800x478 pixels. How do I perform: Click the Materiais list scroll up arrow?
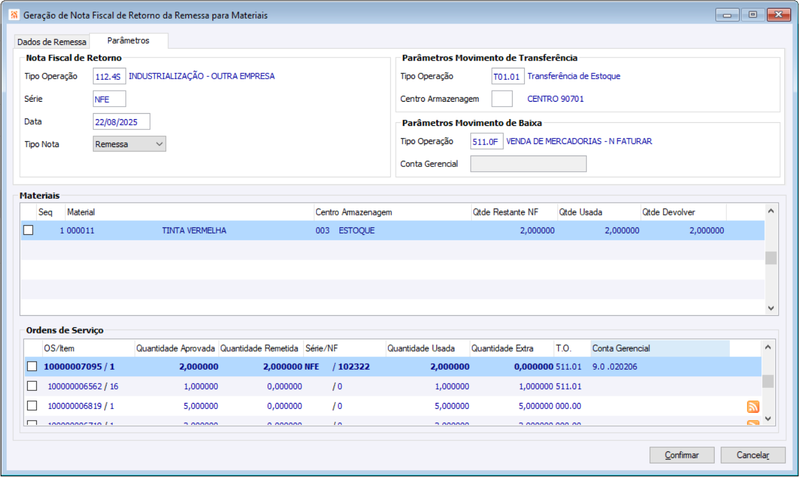click(x=771, y=211)
